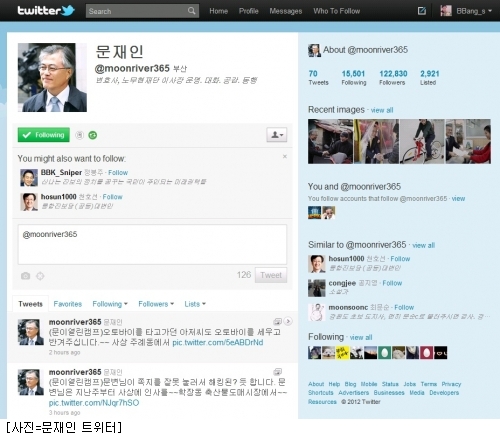The height and width of the screenshot is (439, 500).
Task: Follow moonsoonc in Similar list
Action: (404, 307)
